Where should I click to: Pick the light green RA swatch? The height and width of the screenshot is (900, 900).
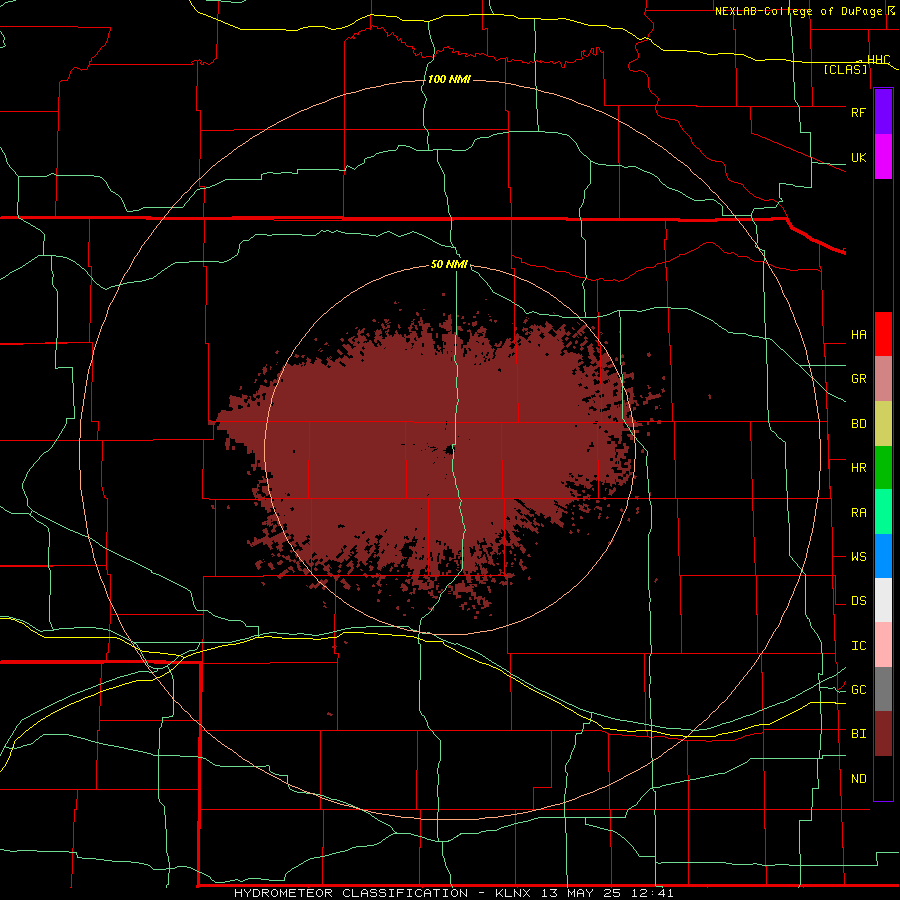[883, 512]
